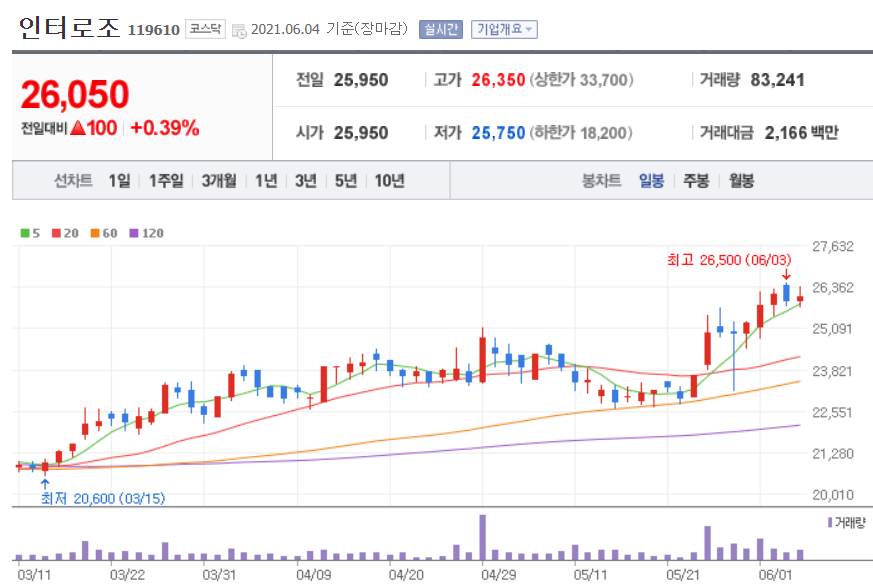Click the 거래량 value 83,241
The height and width of the screenshot is (588, 873).
coord(777,80)
